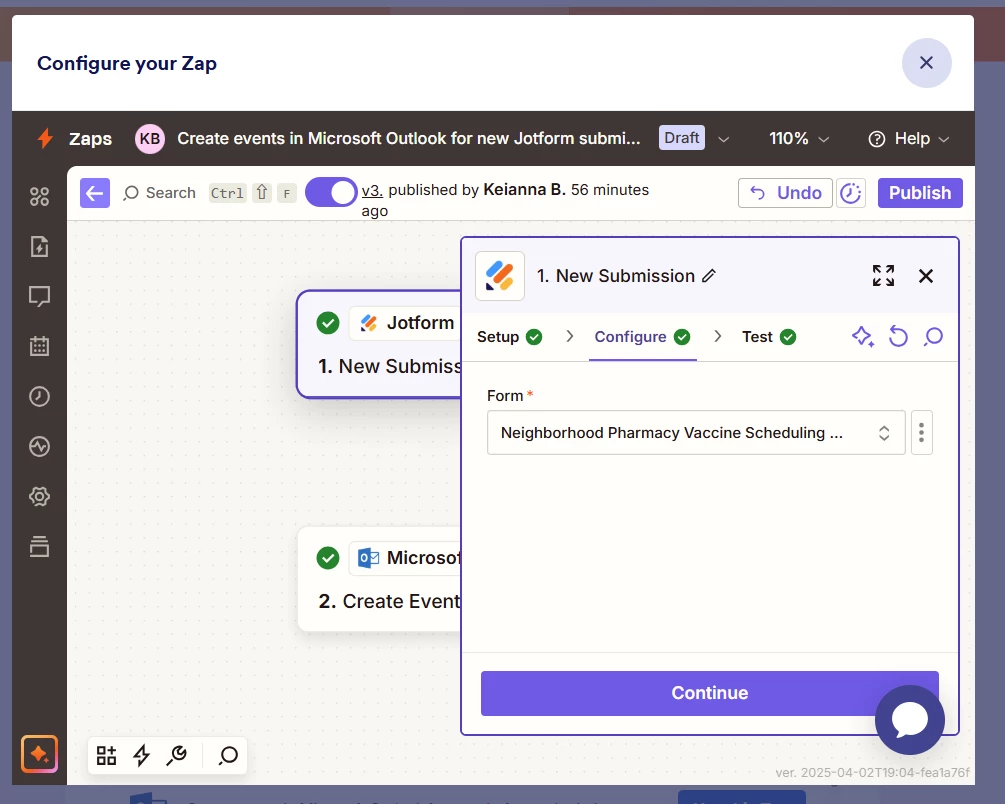Image resolution: width=1005 pixels, height=804 pixels.
Task: Click the lightning bolt canvas toolbar icon
Action: coord(142,755)
